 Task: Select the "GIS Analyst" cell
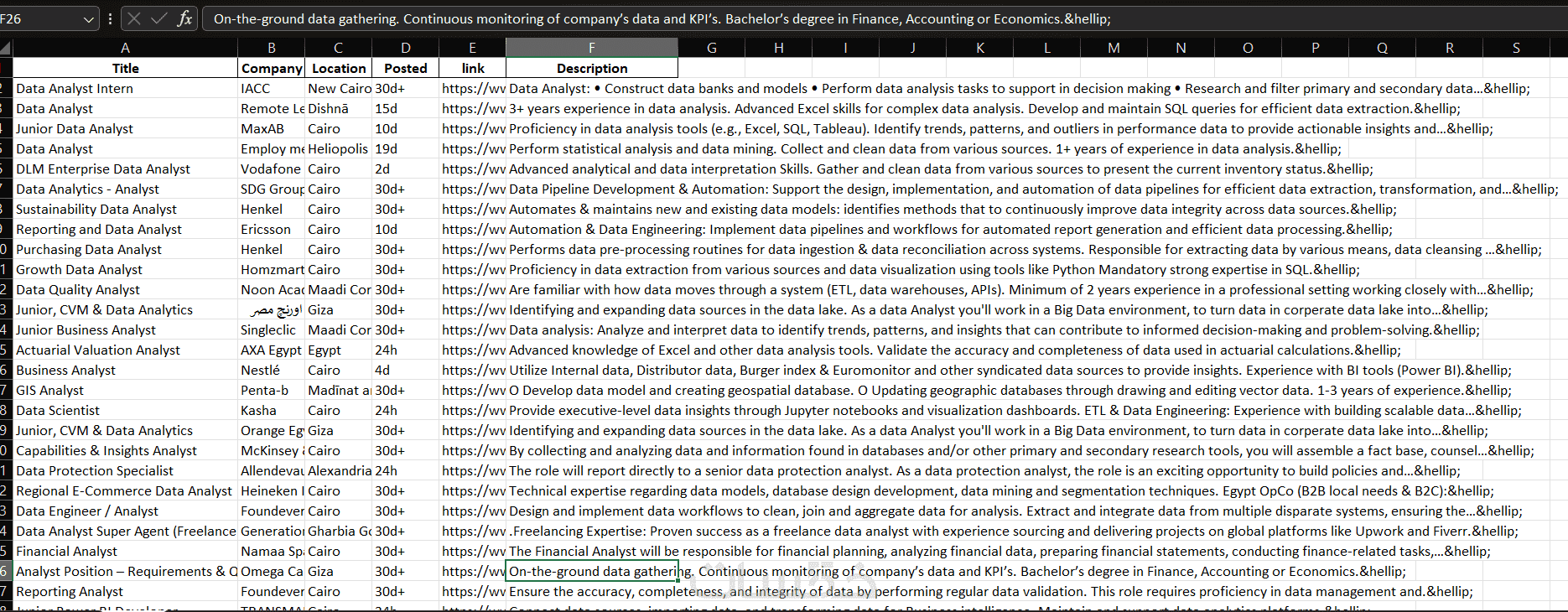125,390
